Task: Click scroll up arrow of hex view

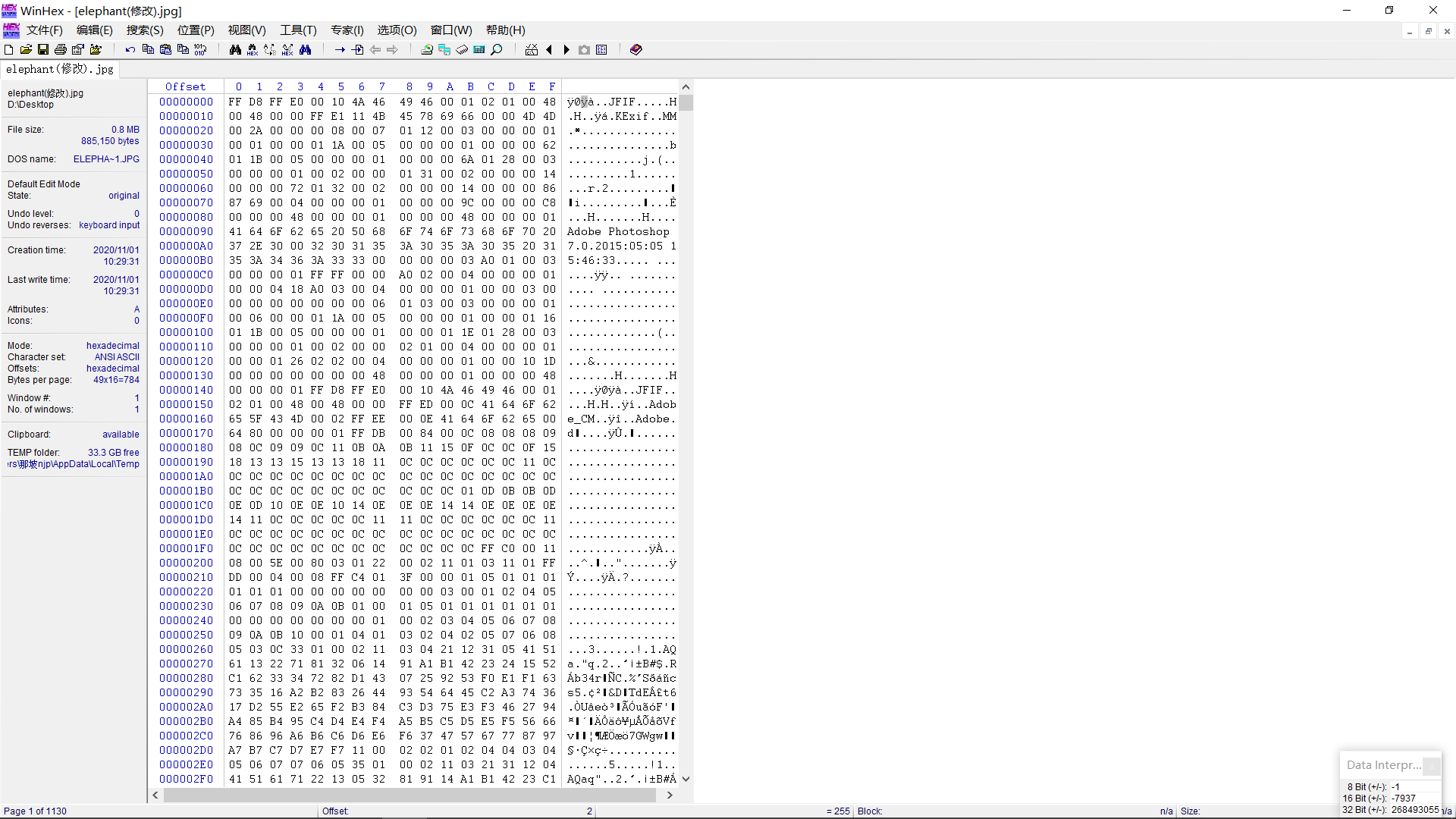Action: [x=686, y=87]
